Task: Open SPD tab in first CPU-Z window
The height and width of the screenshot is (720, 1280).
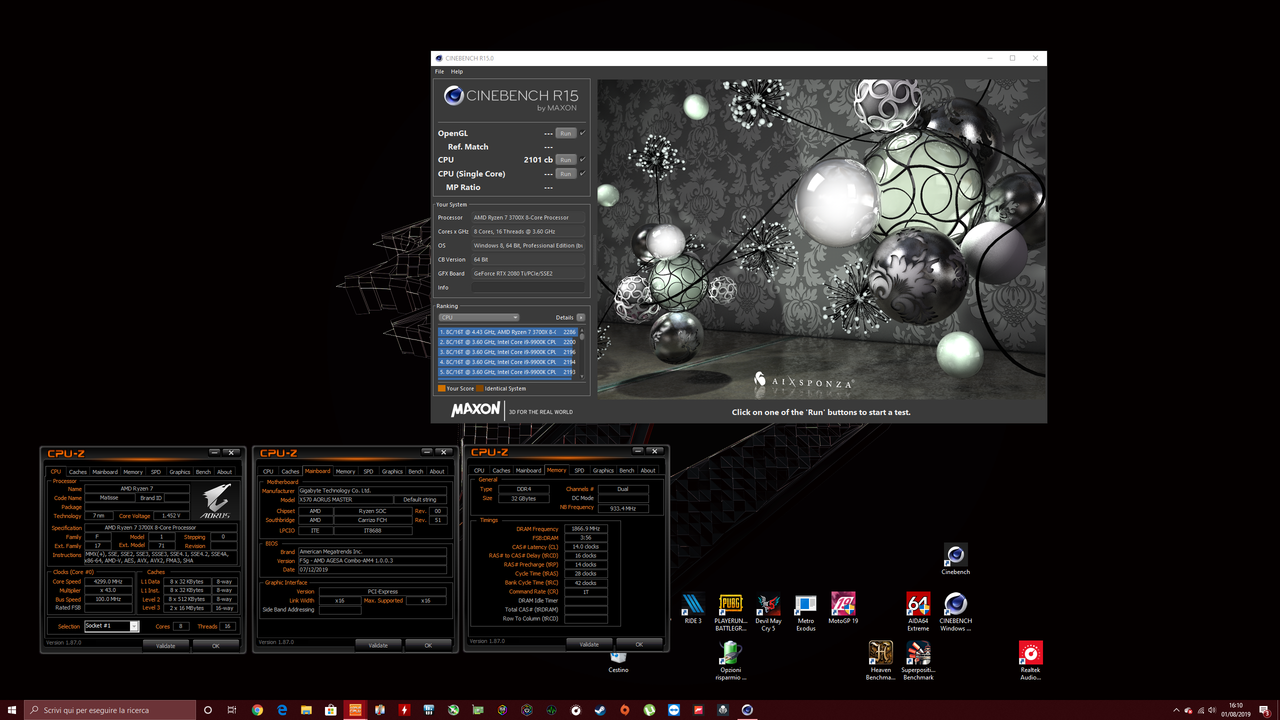Action: (156, 471)
